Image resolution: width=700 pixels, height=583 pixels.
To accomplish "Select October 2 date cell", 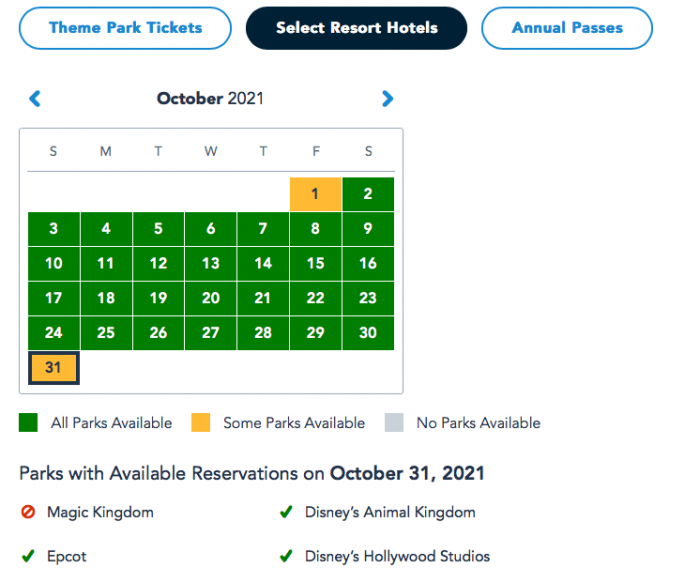I will (x=368, y=194).
